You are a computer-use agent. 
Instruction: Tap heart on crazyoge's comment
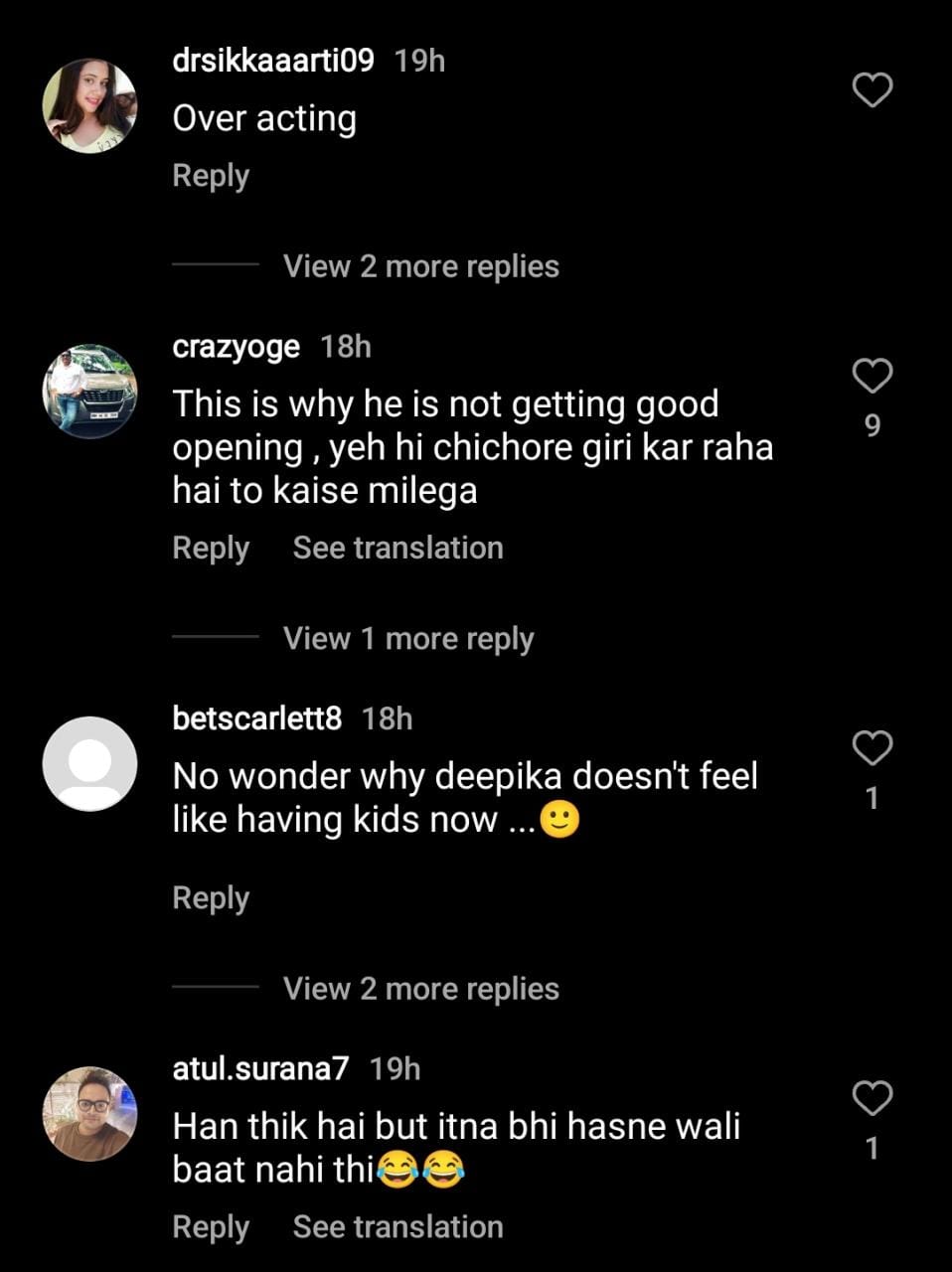coord(873,376)
